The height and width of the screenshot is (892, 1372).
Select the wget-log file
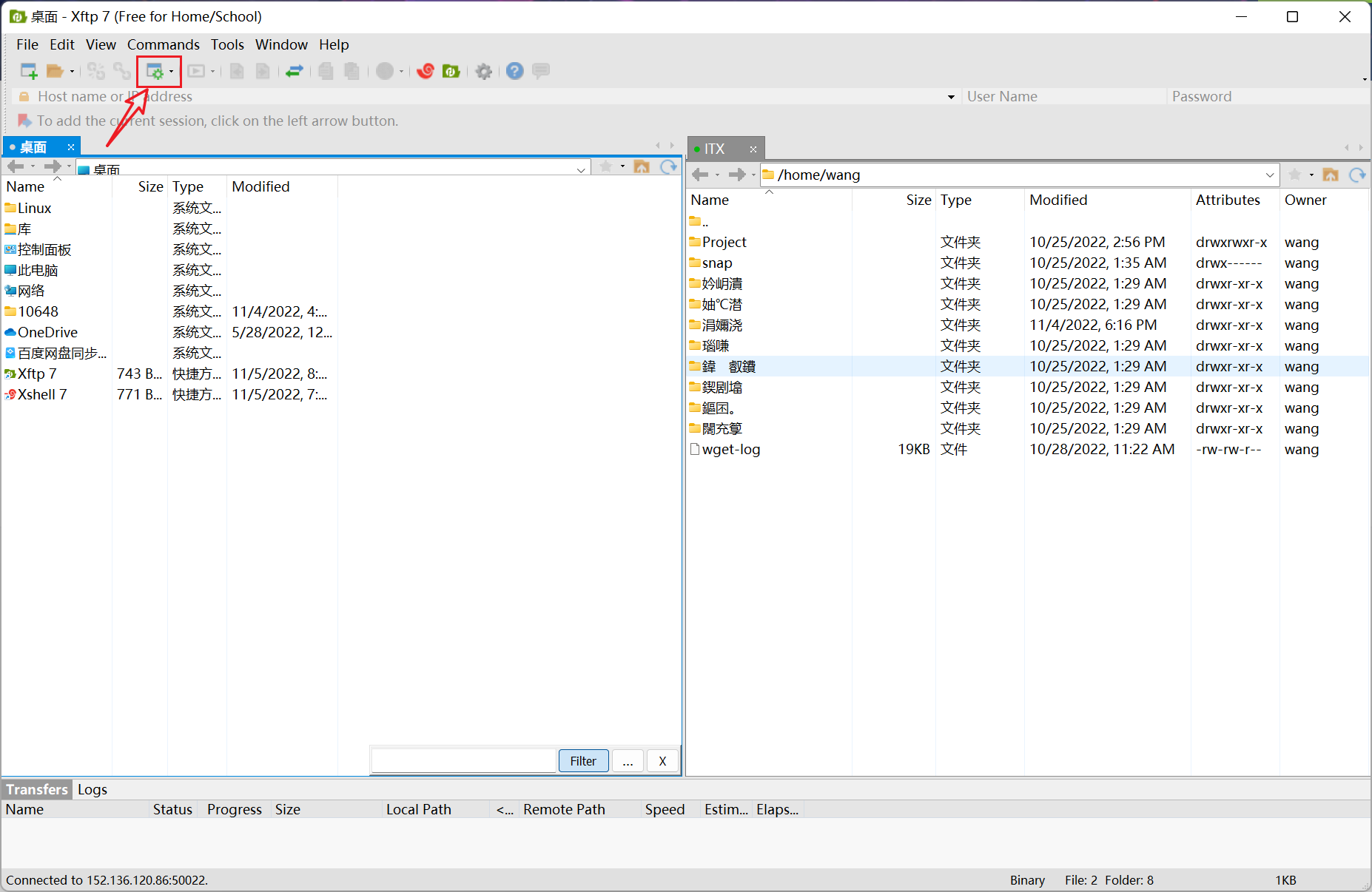tap(730, 449)
